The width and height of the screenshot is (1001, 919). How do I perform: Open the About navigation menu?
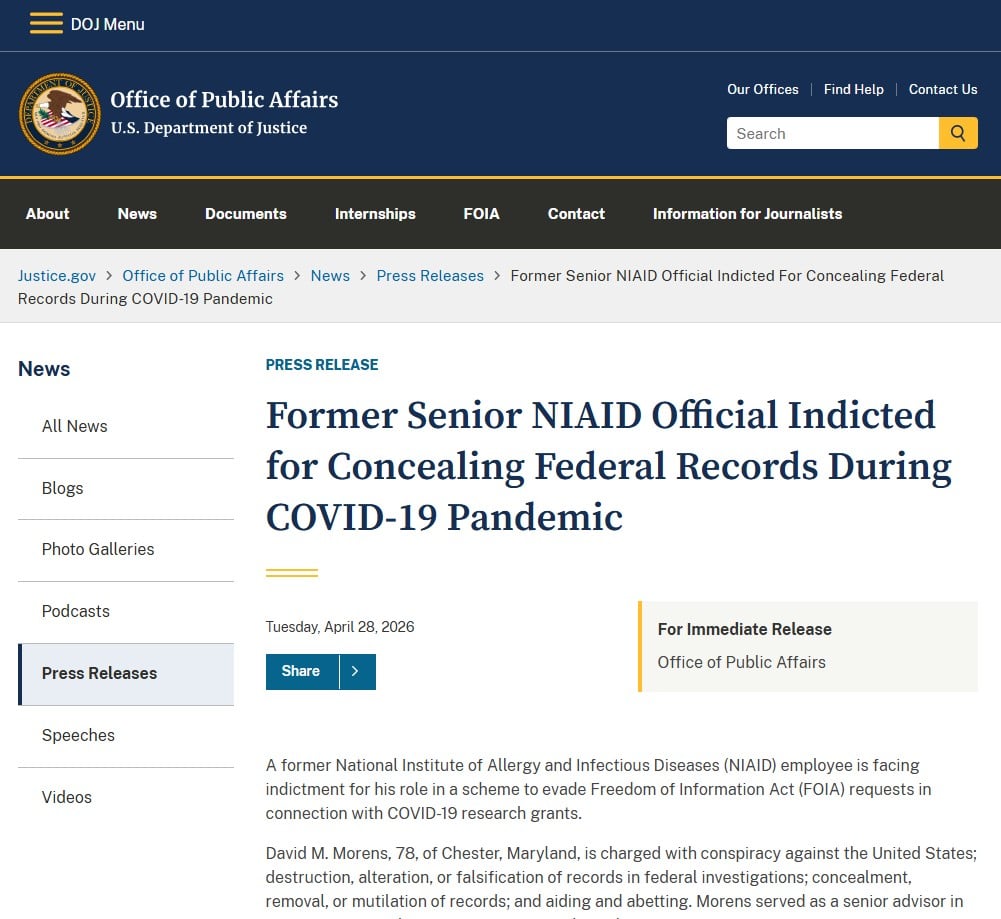tap(48, 214)
